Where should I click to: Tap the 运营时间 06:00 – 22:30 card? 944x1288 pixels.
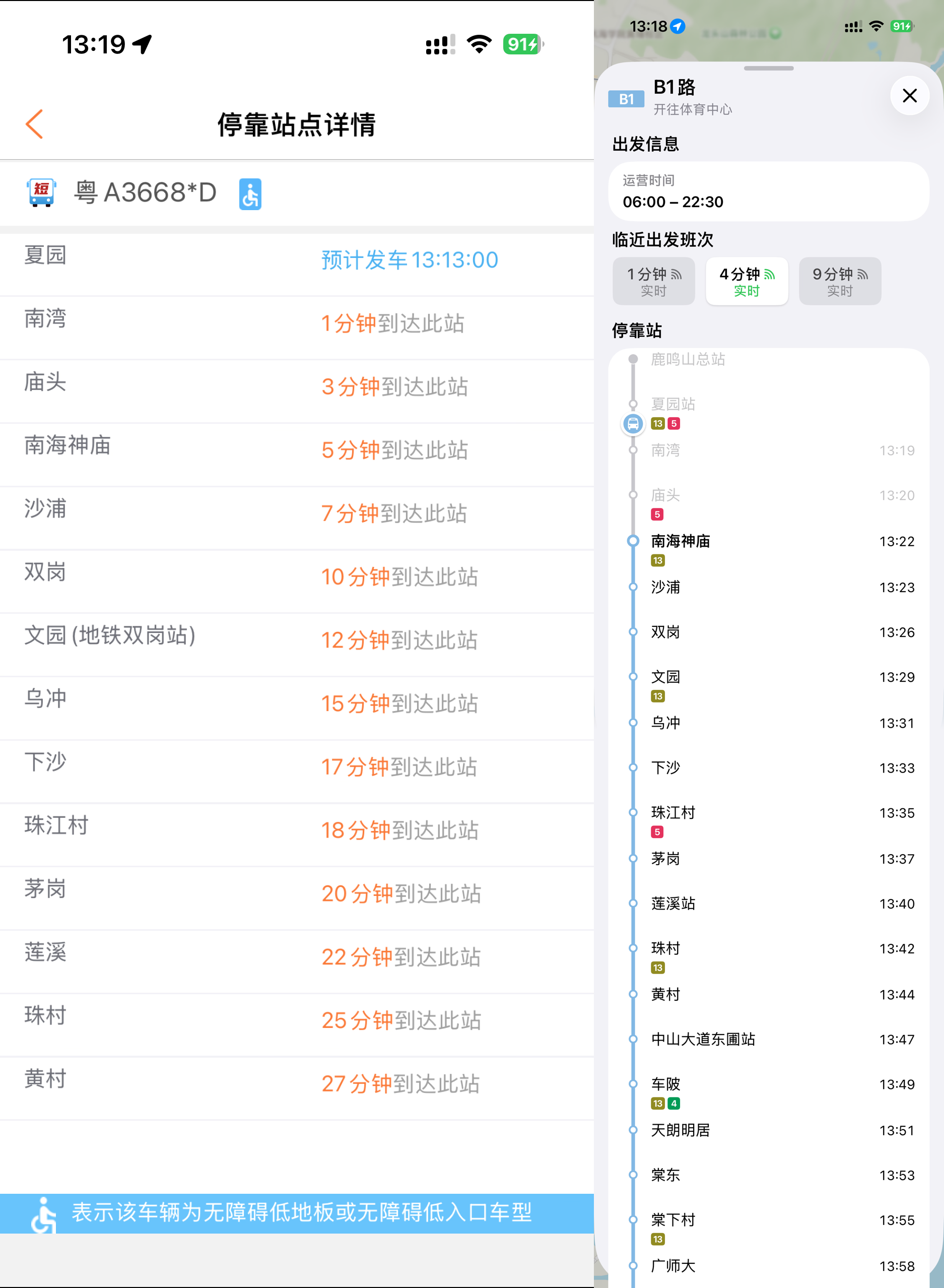pyautogui.click(x=768, y=191)
